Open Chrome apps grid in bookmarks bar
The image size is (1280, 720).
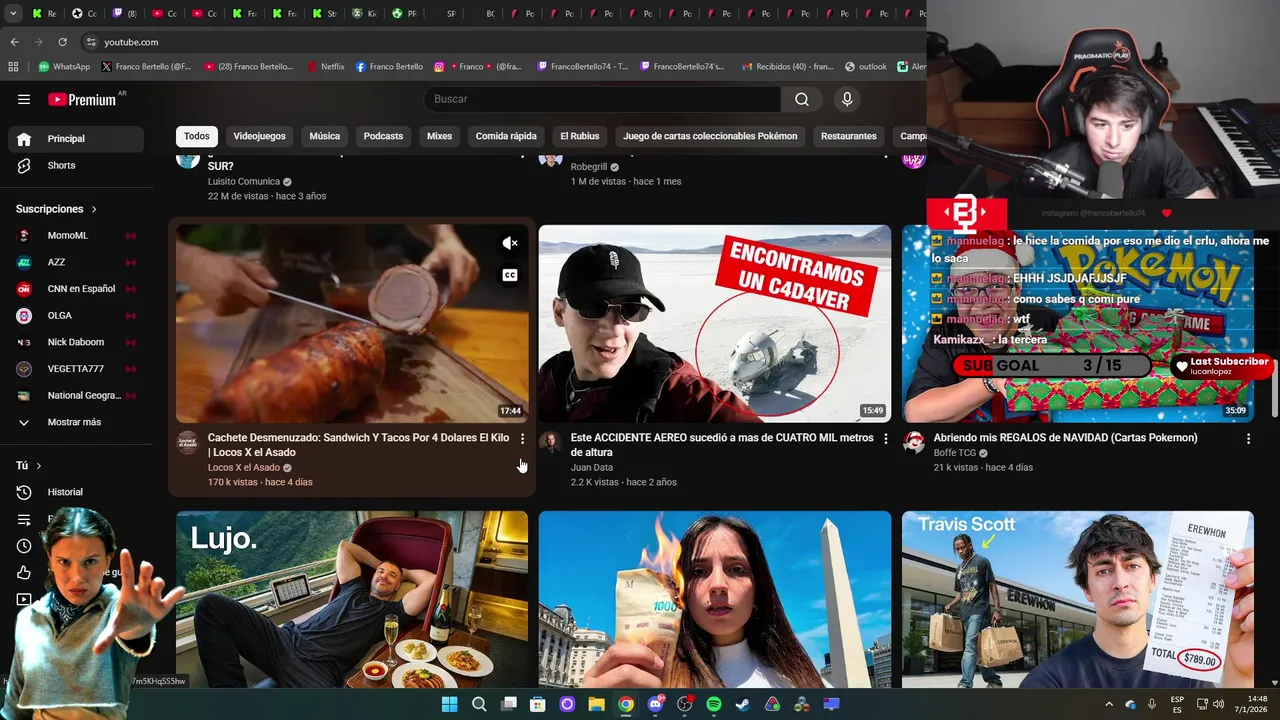coord(13,67)
